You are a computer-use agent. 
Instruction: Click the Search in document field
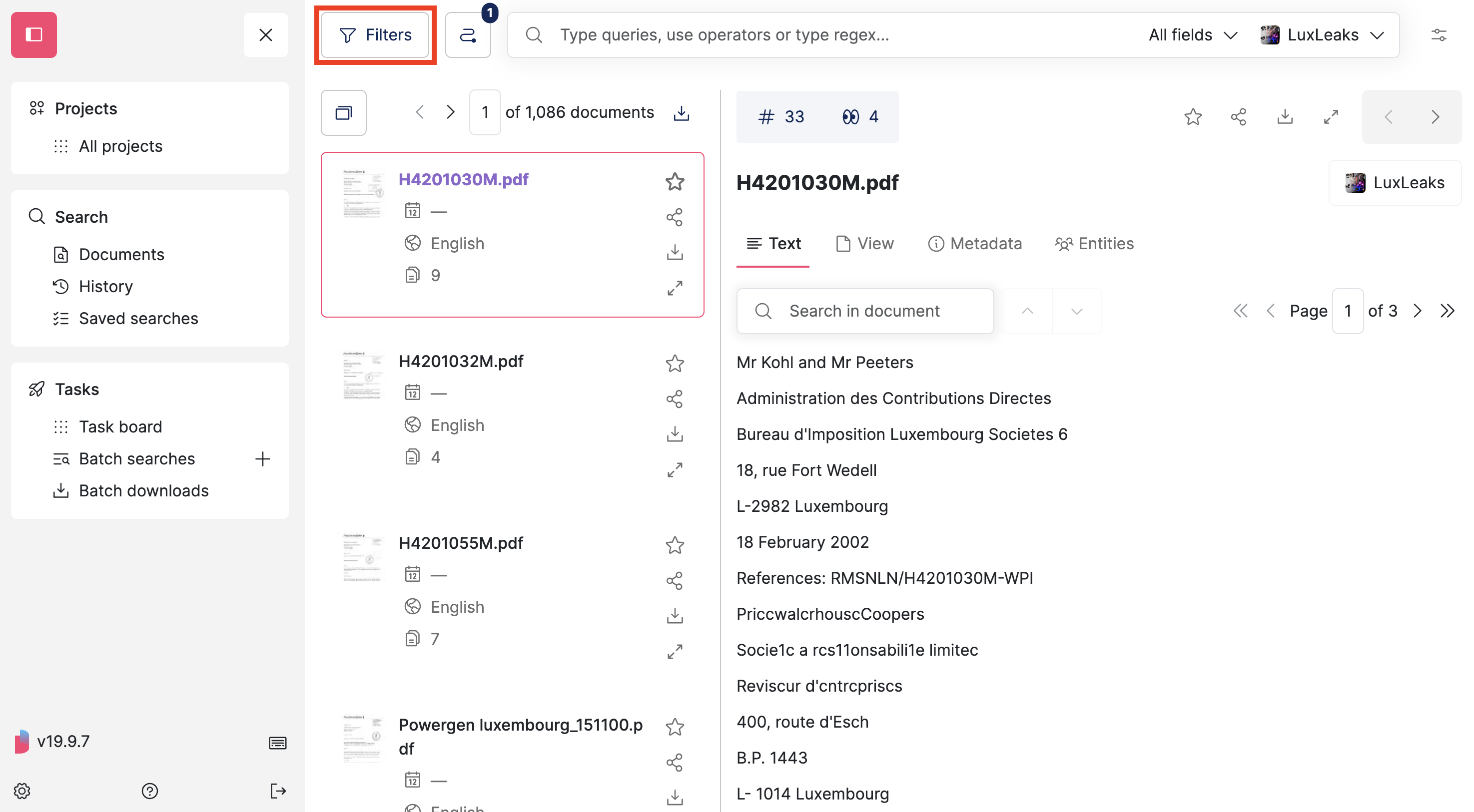864,311
